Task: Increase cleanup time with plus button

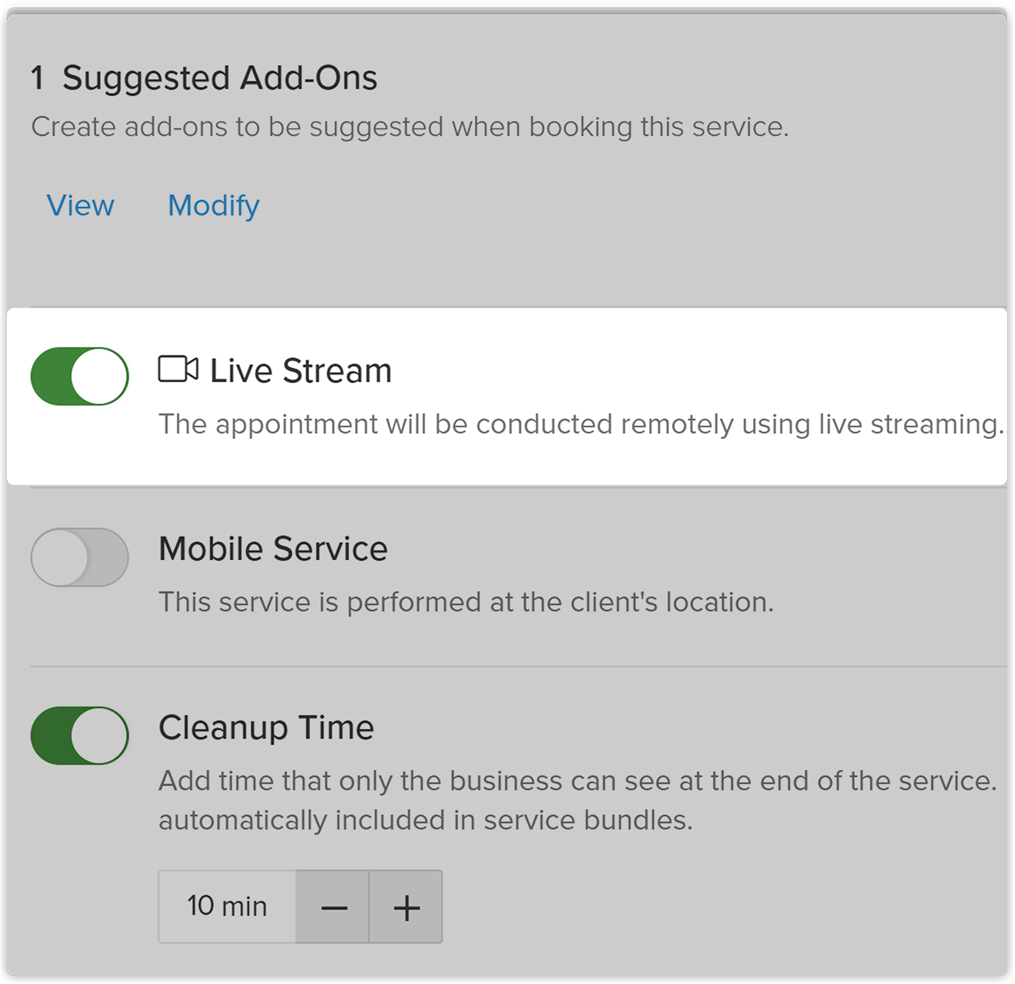Action: click(407, 906)
